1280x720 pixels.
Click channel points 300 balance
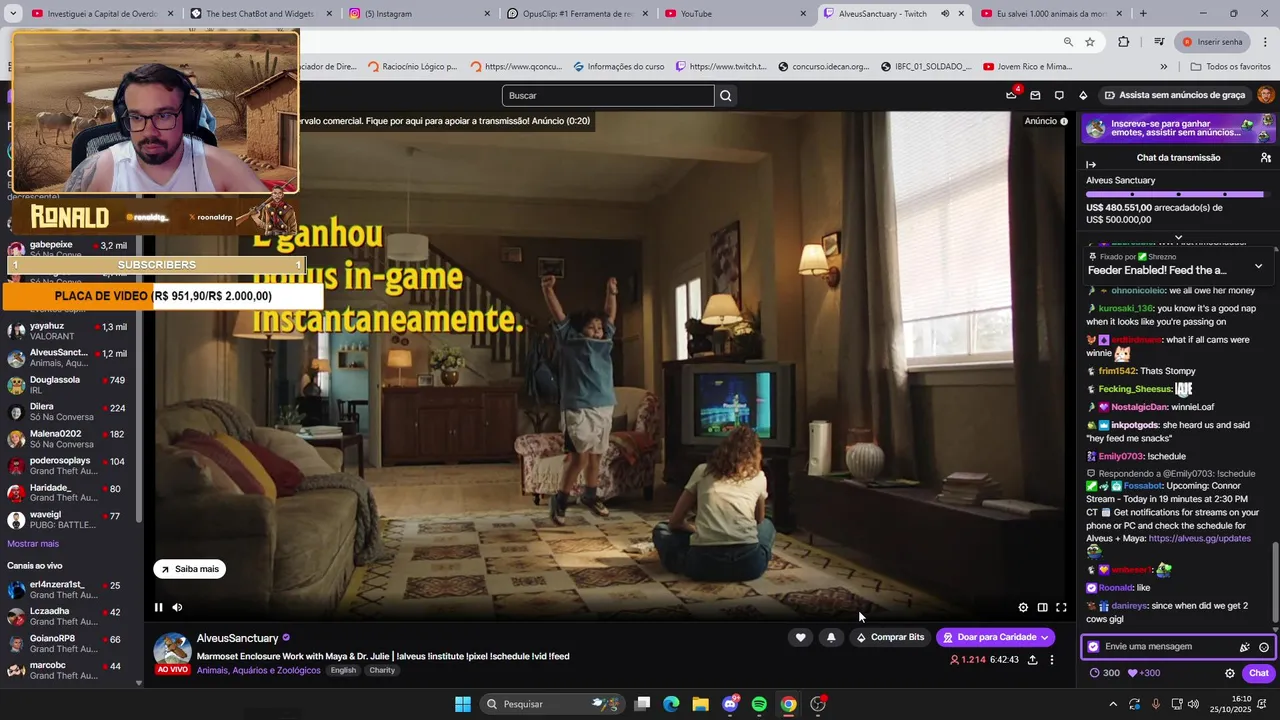(1105, 673)
